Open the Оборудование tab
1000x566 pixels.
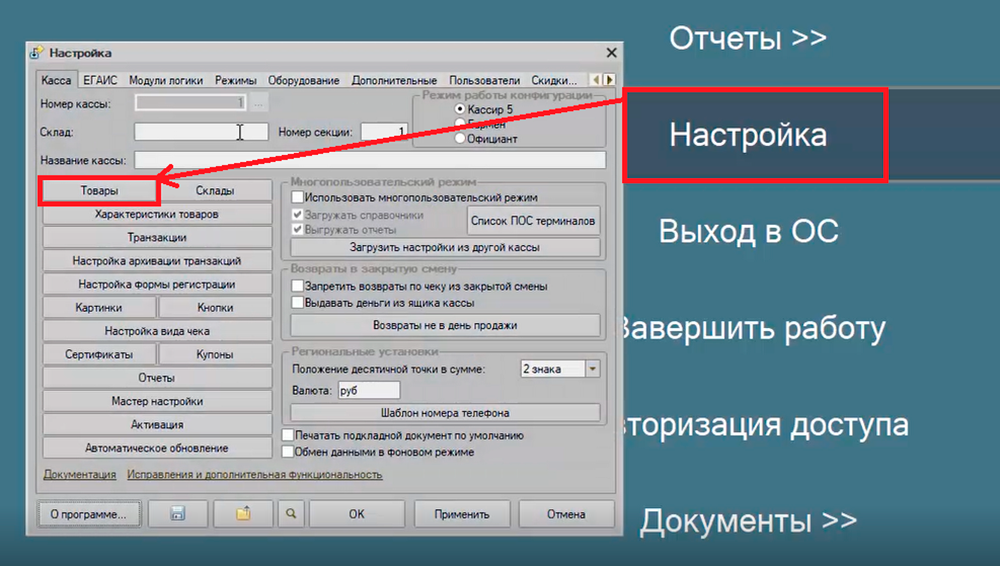[x=302, y=80]
